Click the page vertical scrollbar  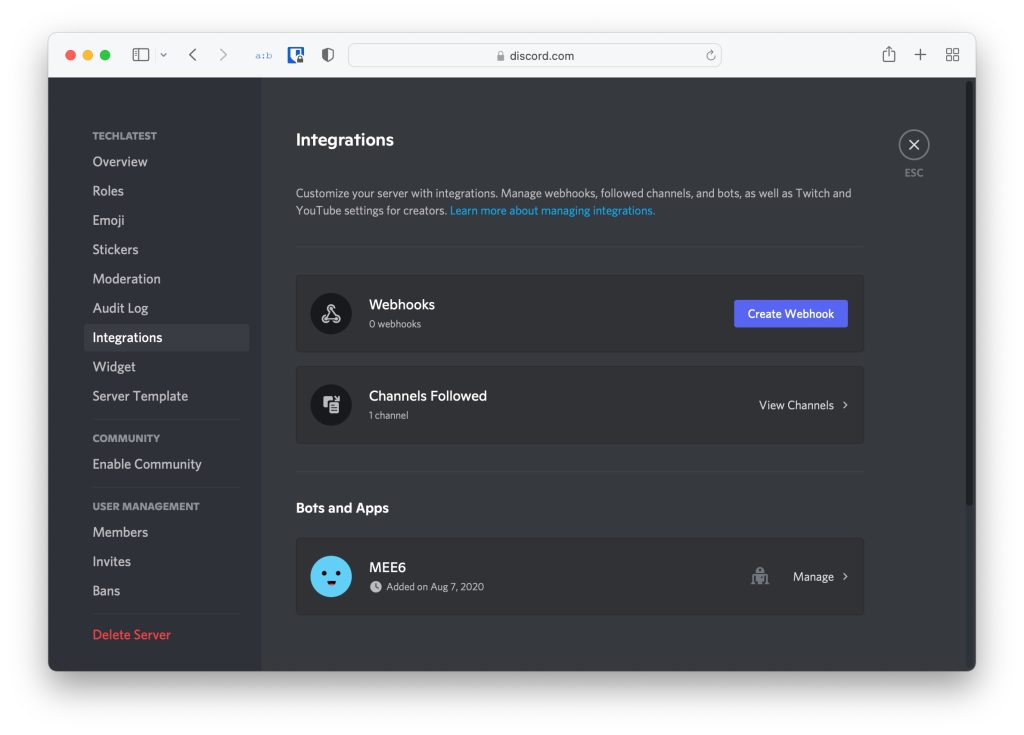pyautogui.click(x=970, y=292)
